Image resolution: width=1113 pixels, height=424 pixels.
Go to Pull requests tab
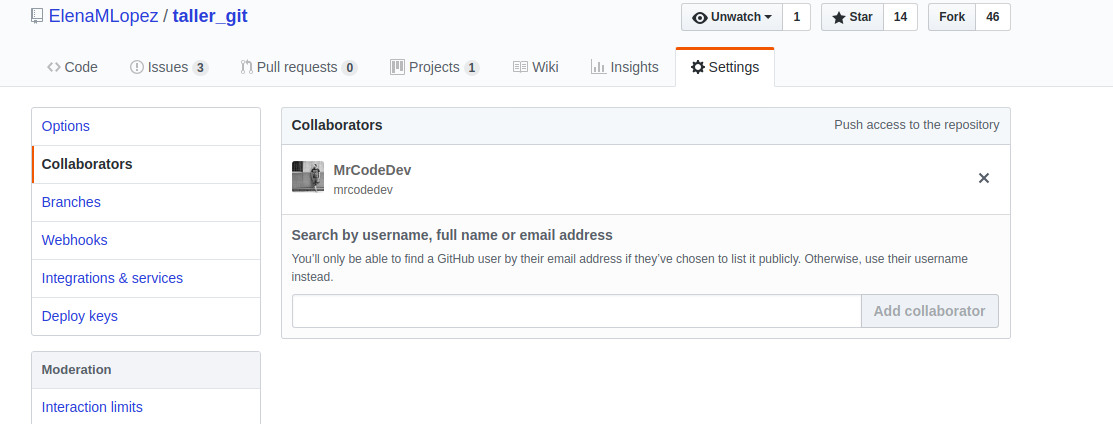click(x=299, y=67)
